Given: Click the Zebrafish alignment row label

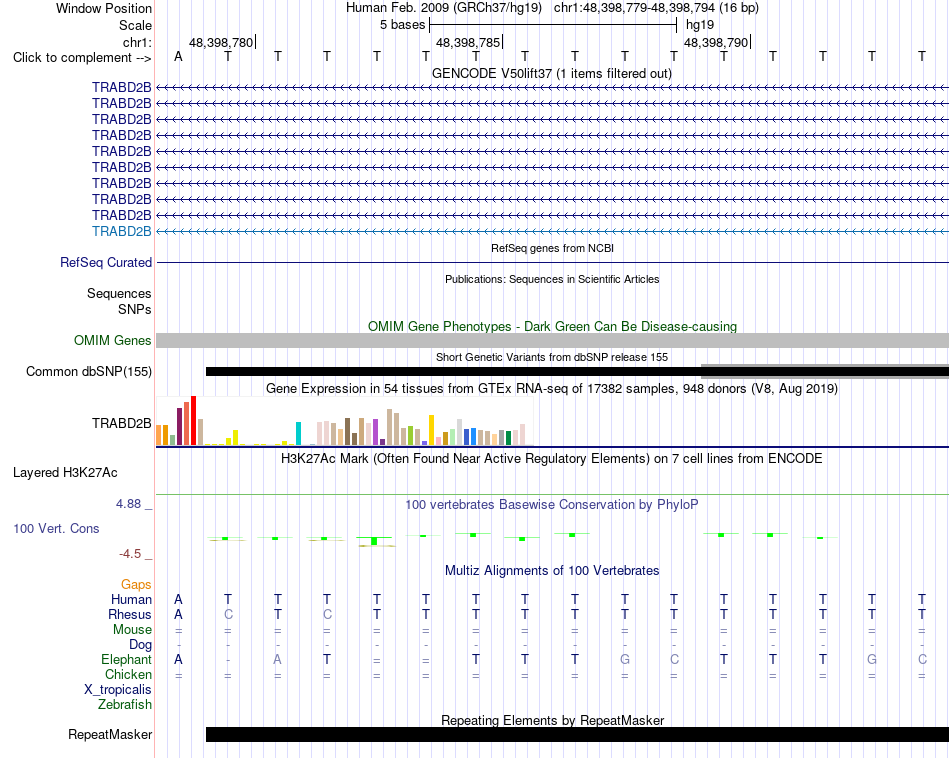Looking at the screenshot, I should [x=125, y=705].
